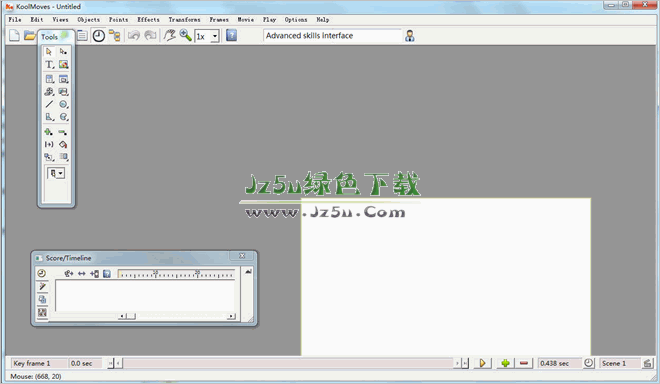
Task: Click the scene icon next to Scene 1
Action: [647, 363]
